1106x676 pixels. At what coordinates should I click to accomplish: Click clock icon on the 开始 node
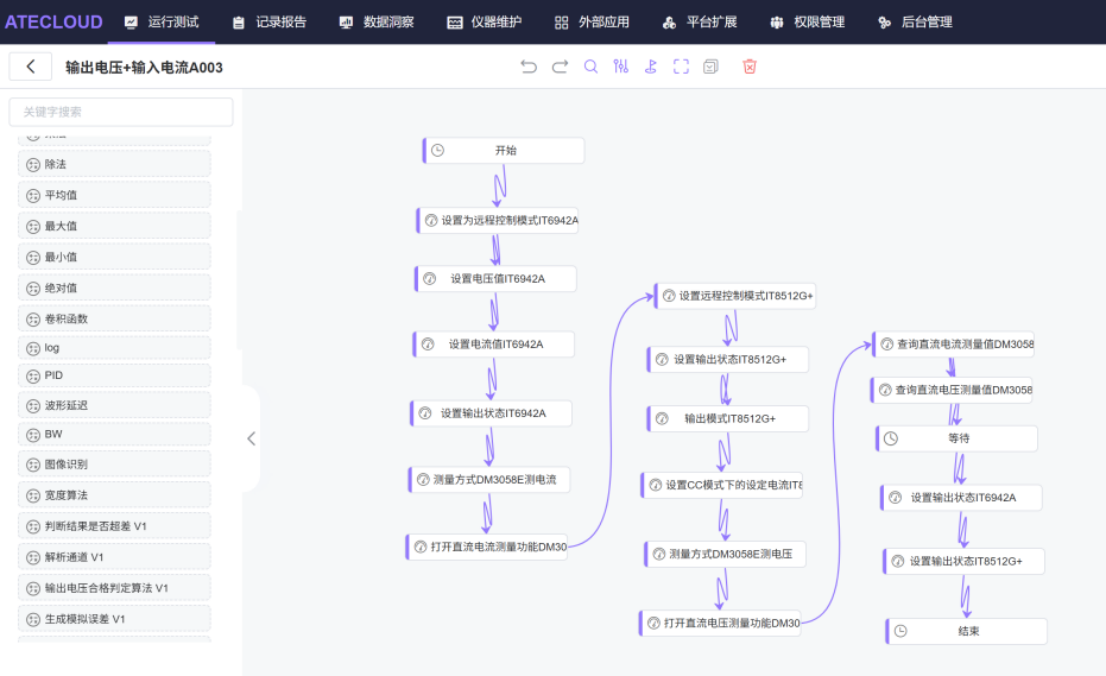[438, 150]
